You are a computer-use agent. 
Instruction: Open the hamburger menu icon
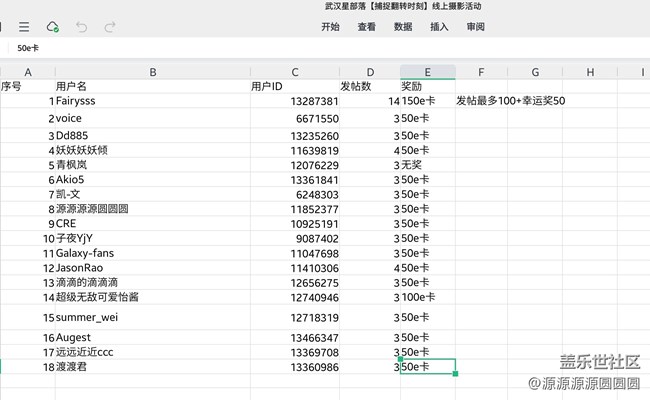point(24,27)
